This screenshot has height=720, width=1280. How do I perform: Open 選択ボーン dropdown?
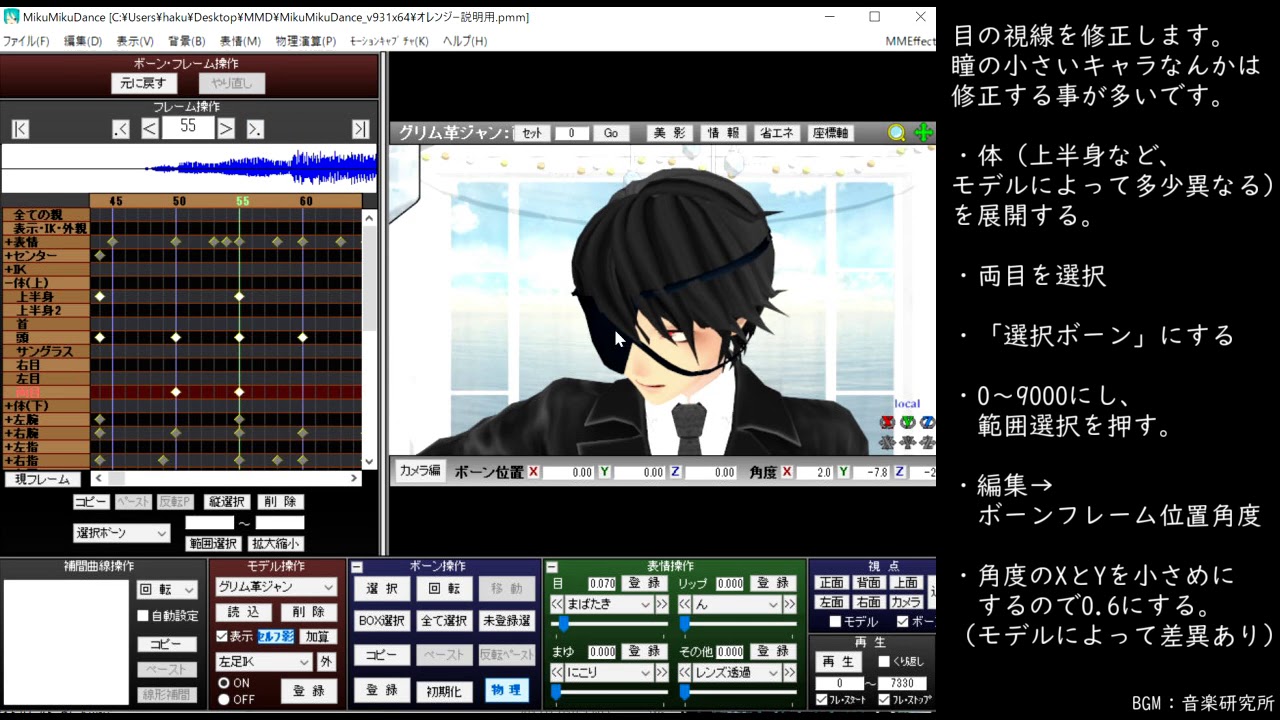tap(122, 533)
